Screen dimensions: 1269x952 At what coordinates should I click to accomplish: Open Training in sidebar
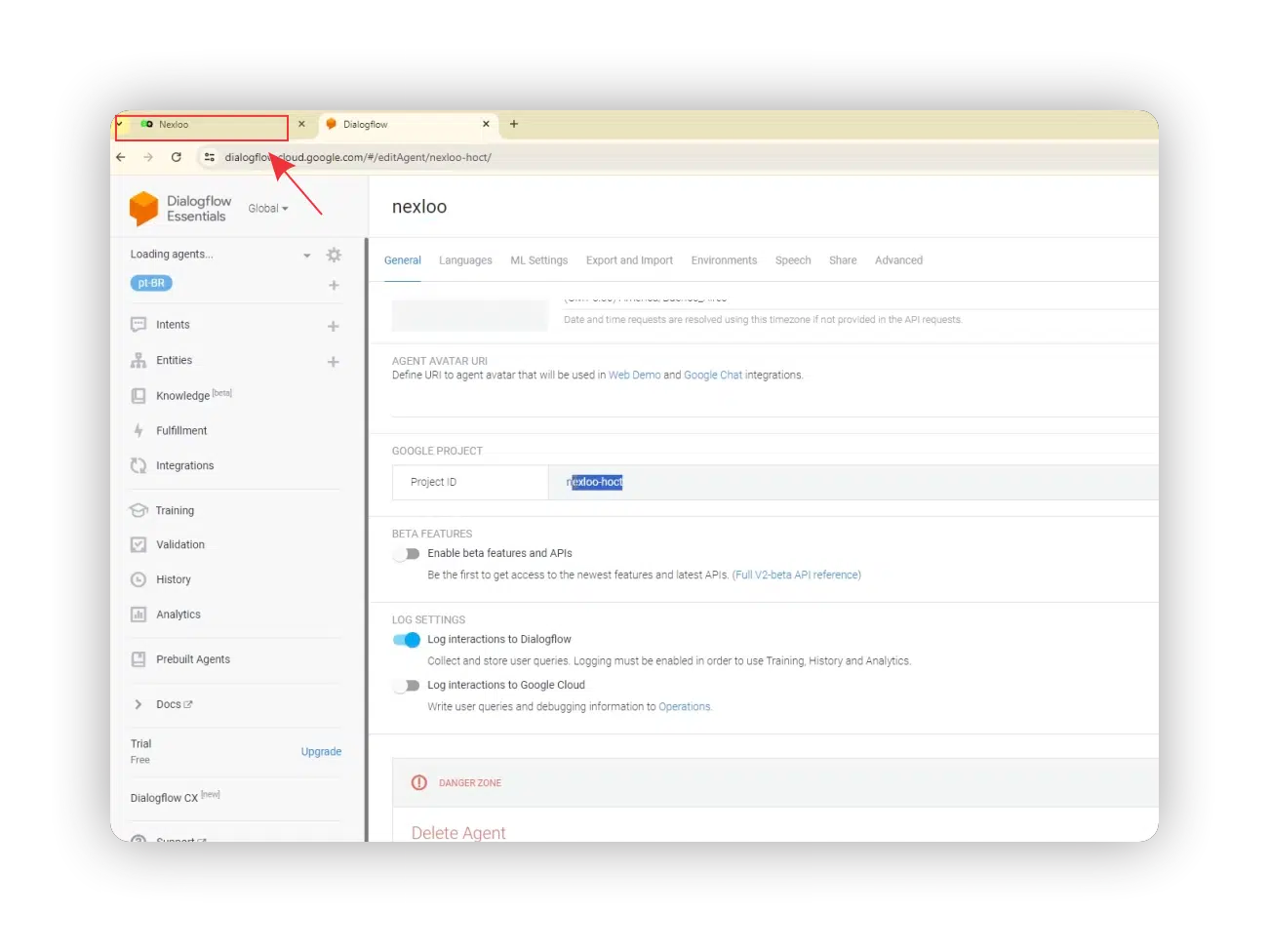click(x=175, y=510)
